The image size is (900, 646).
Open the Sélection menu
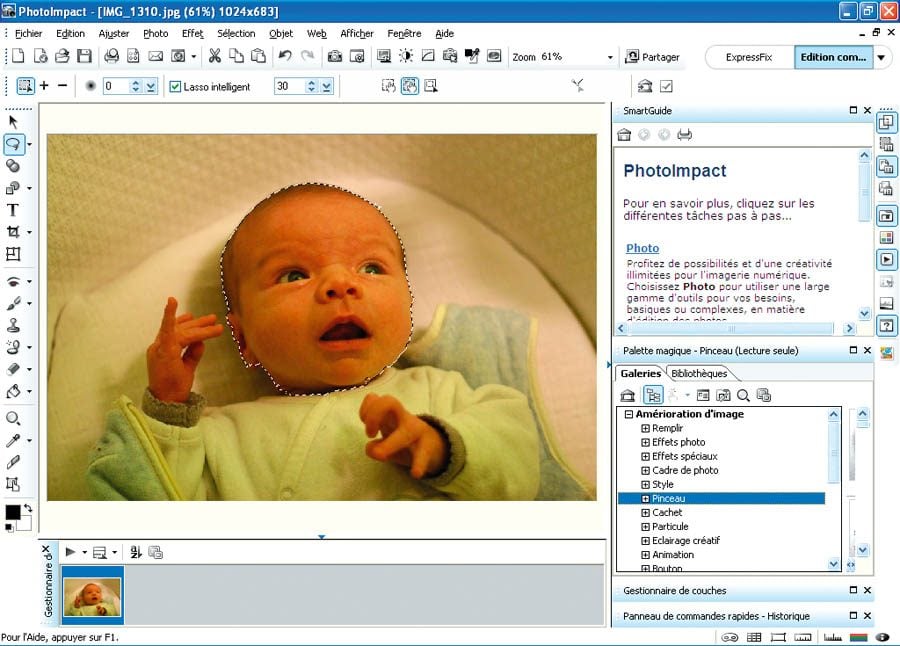point(236,33)
